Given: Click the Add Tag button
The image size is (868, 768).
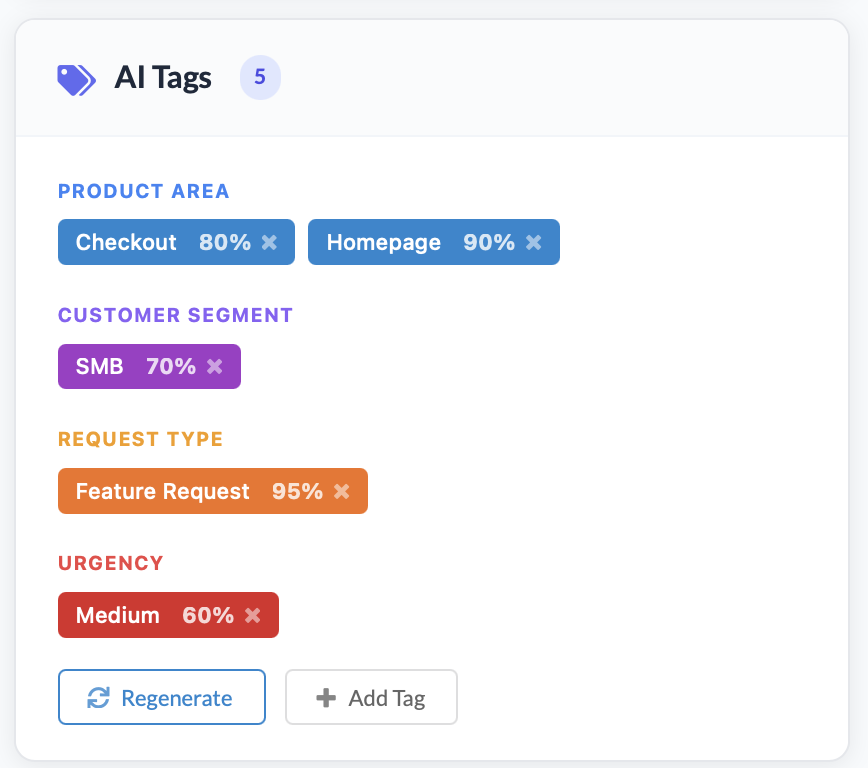Looking at the screenshot, I should 371,697.
